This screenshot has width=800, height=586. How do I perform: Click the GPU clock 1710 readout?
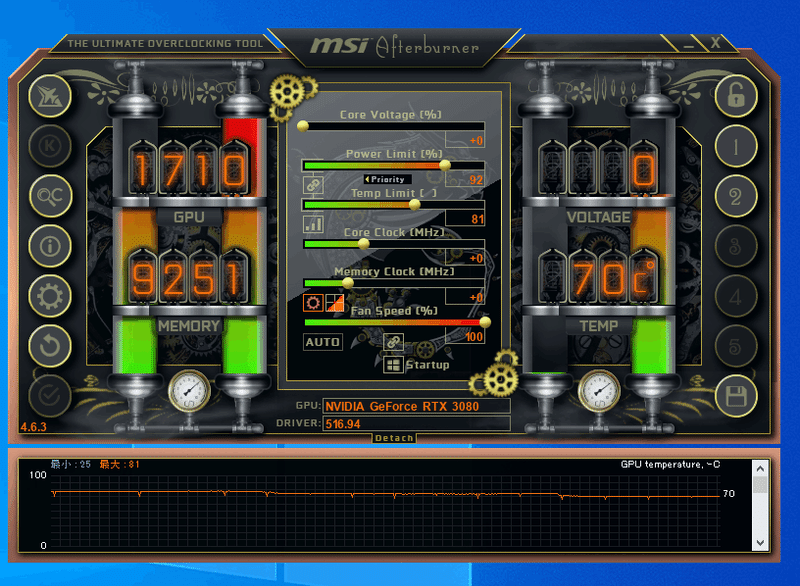[x=189, y=169]
